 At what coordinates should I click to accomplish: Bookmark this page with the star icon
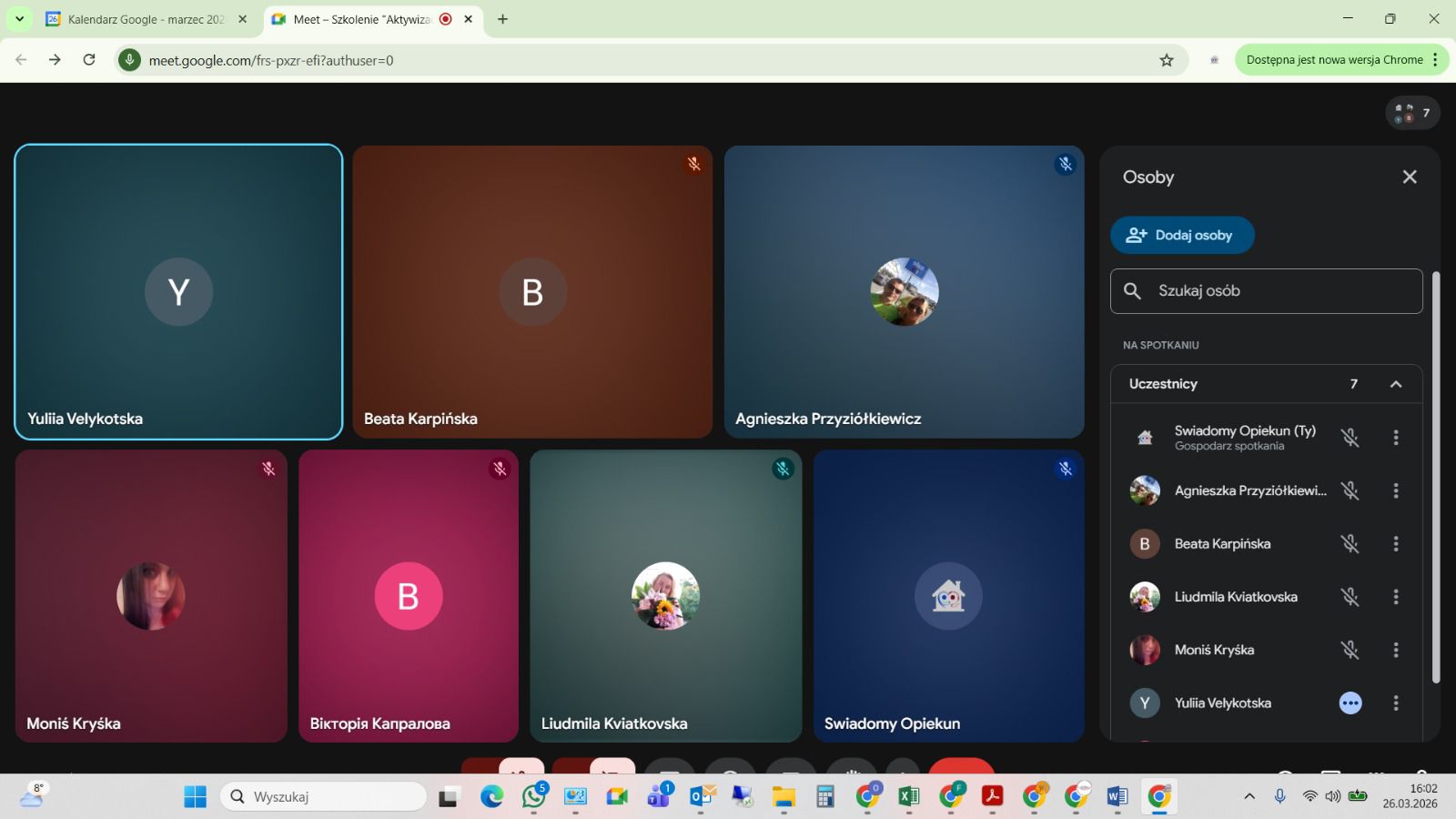tap(1166, 60)
